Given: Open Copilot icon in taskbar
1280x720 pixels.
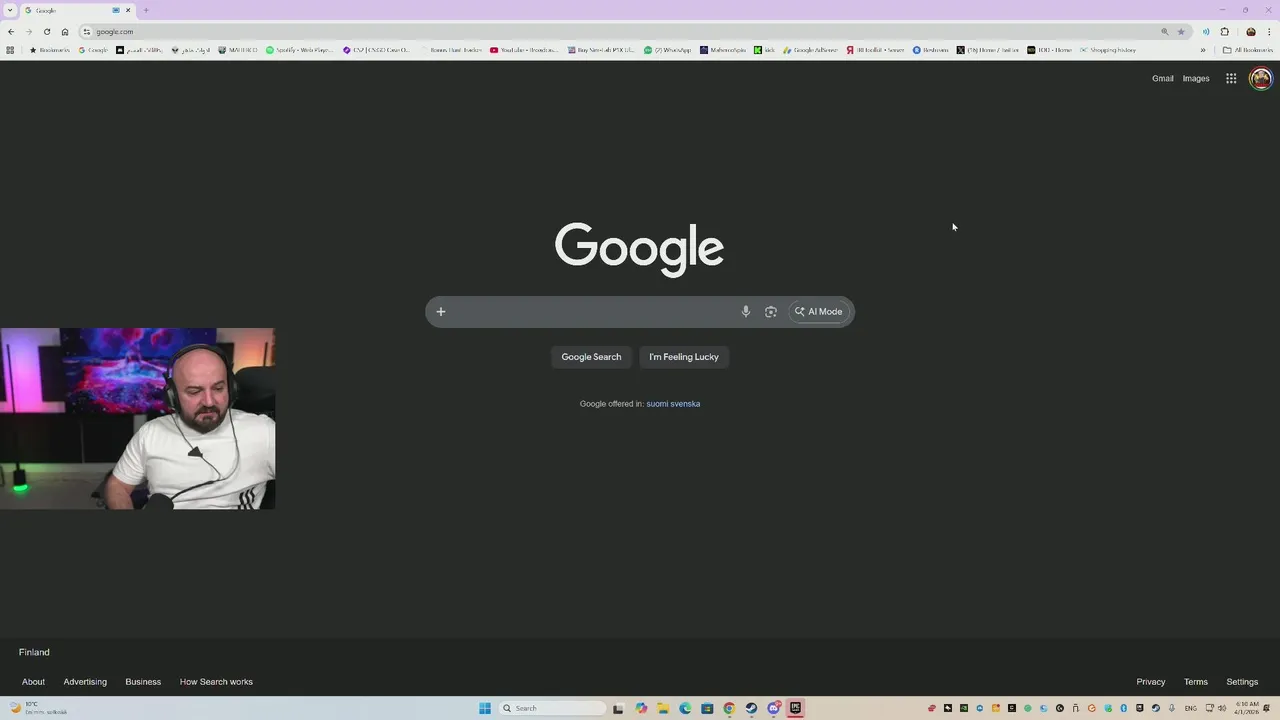Looking at the screenshot, I should tap(641, 708).
